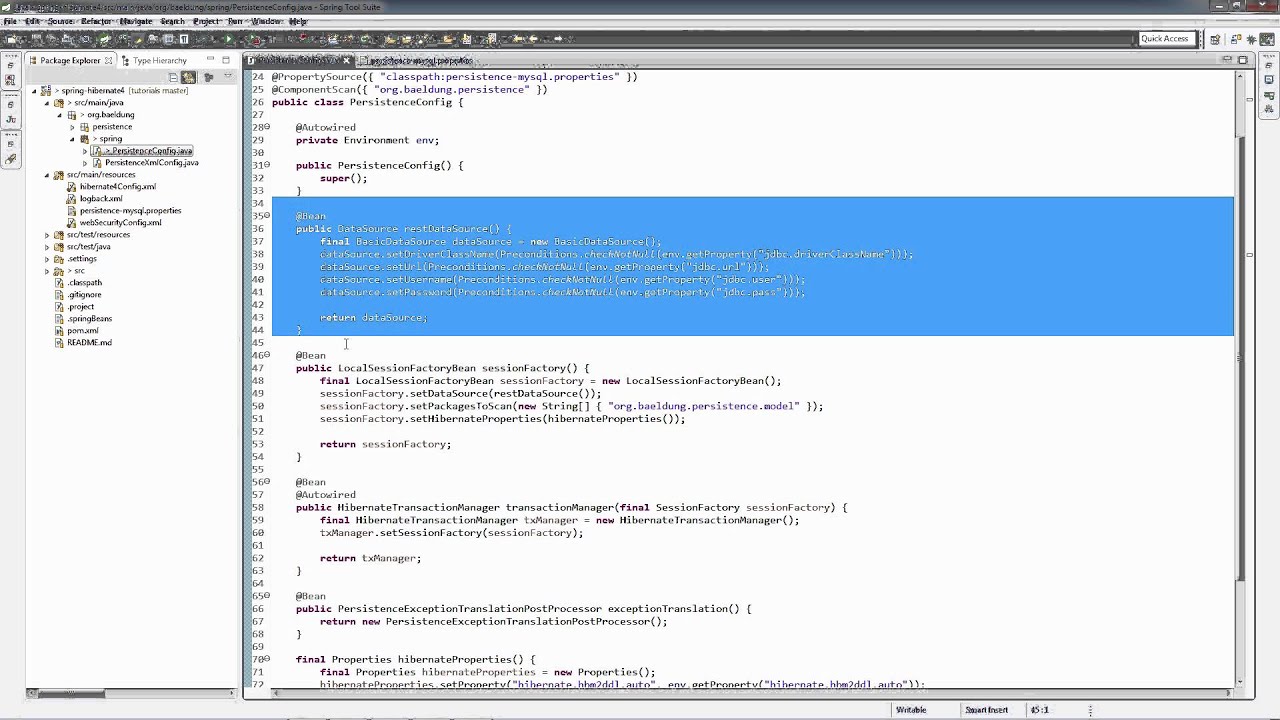Screen dimensions: 1280x720
Task: Toggle Link with Editor in Package Explorer
Action: point(188,77)
